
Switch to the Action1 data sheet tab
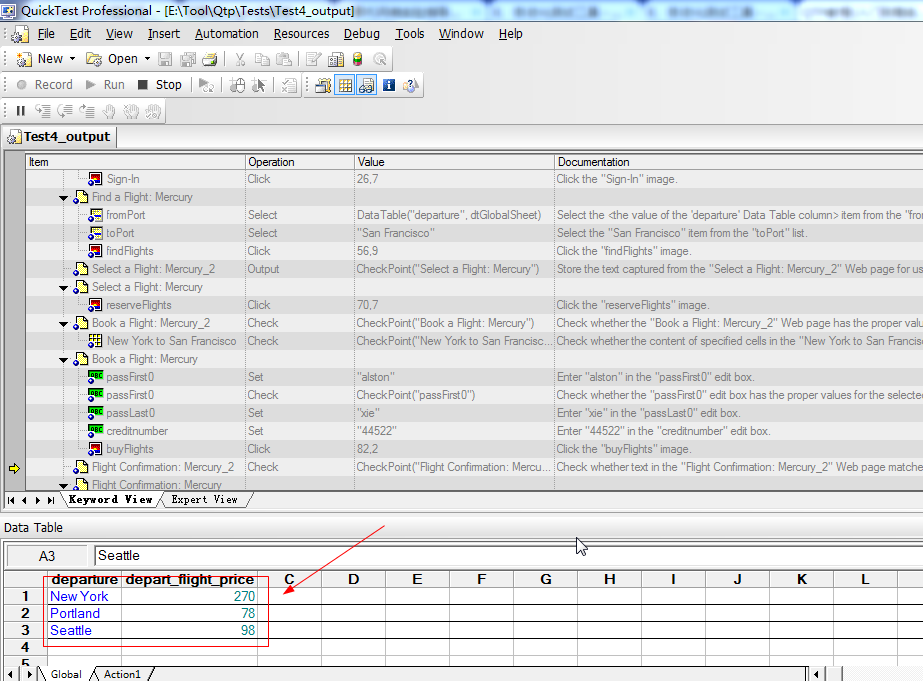(x=123, y=674)
